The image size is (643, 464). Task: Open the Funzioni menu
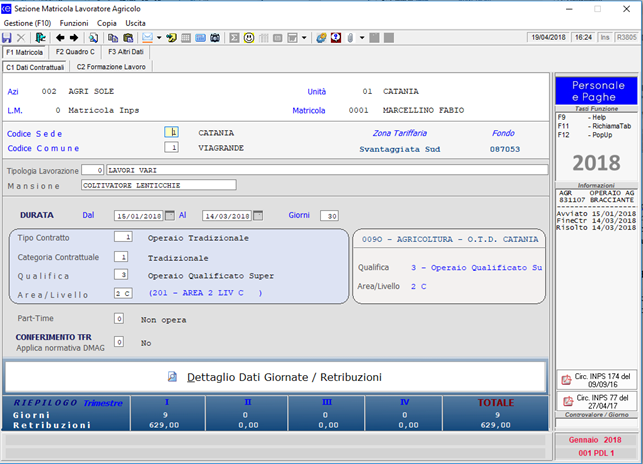pyautogui.click(x=73, y=21)
